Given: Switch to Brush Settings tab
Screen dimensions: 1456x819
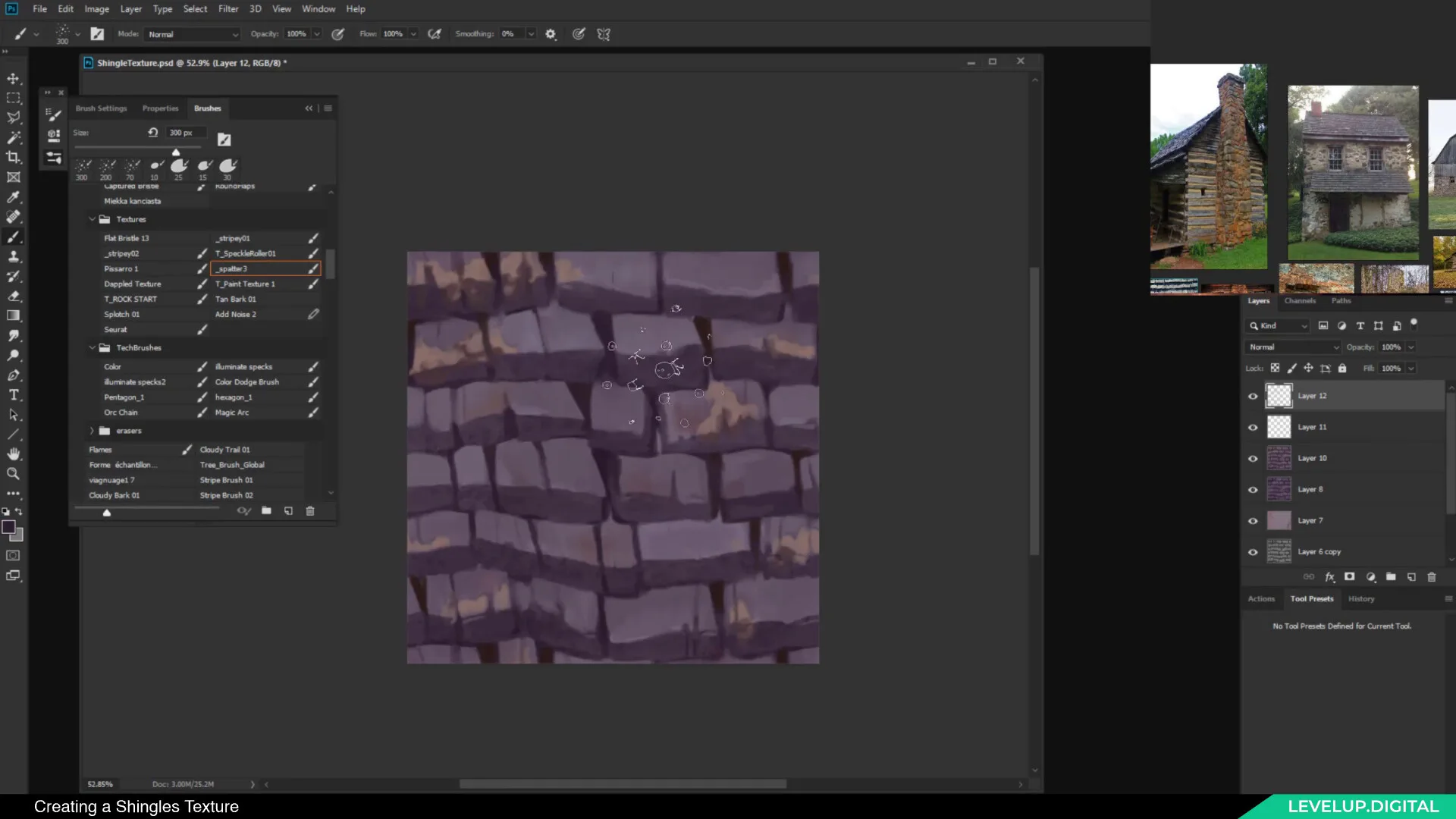Looking at the screenshot, I should pyautogui.click(x=101, y=108).
